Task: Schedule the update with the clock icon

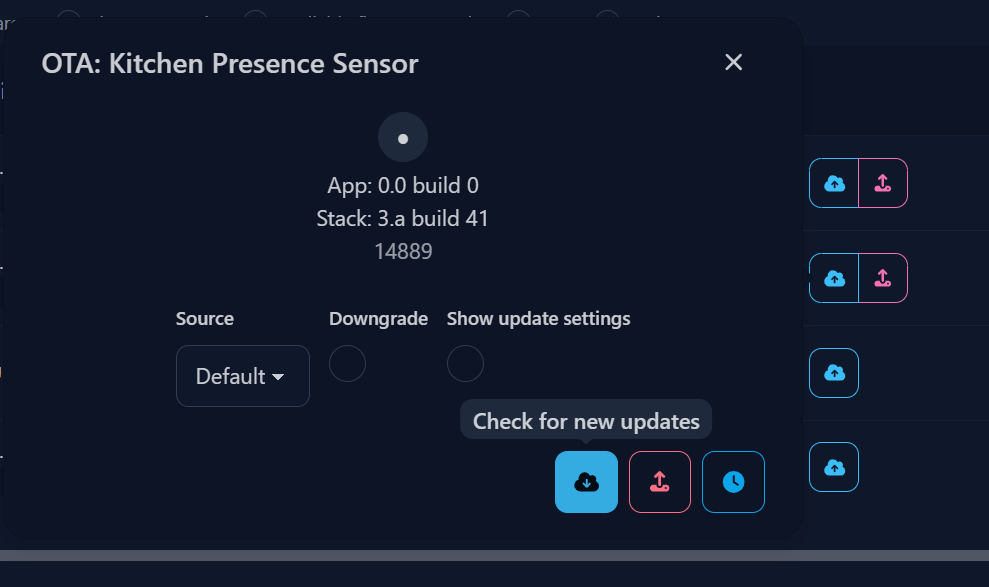Action: tap(733, 482)
